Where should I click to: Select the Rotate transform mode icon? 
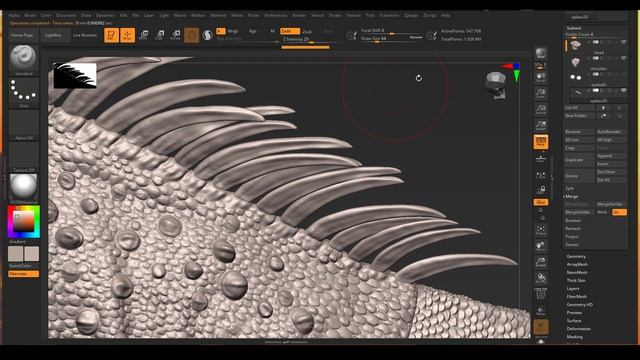pos(176,35)
